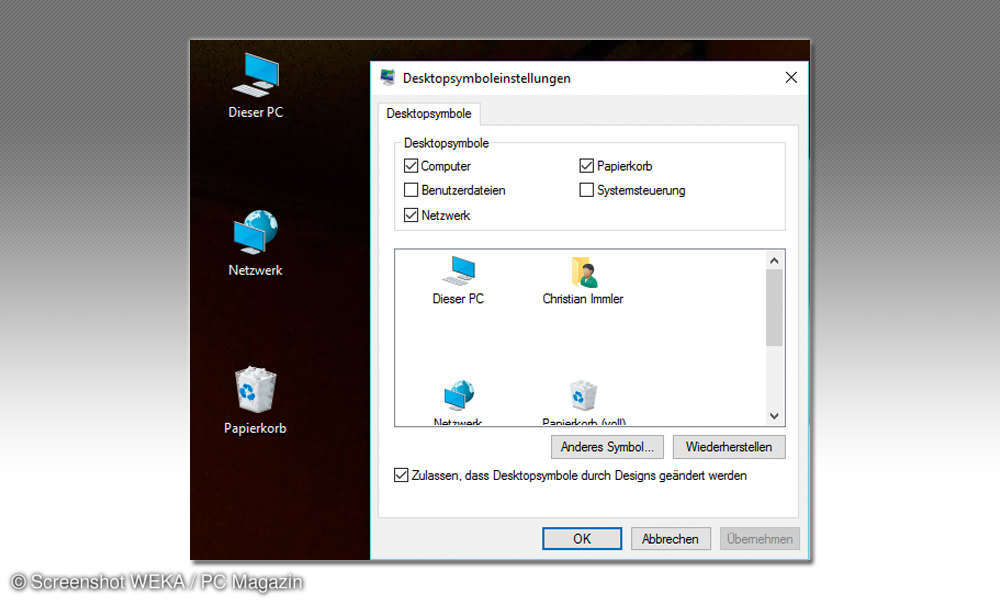Click the scrollbar down arrow
1000x600 pixels.
pos(774,415)
